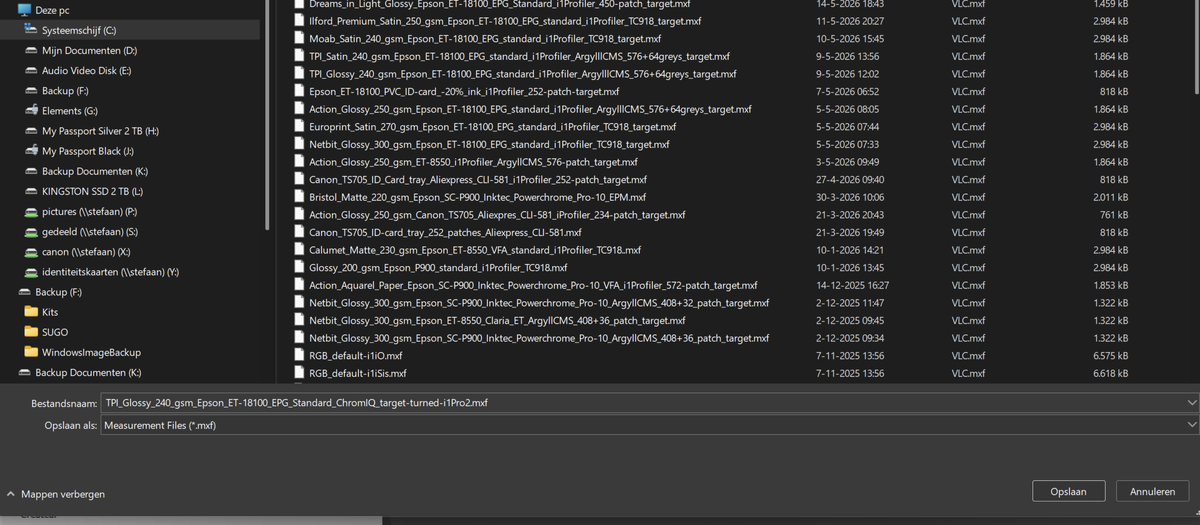Click the Bestandsnaam filename input field

642,403
